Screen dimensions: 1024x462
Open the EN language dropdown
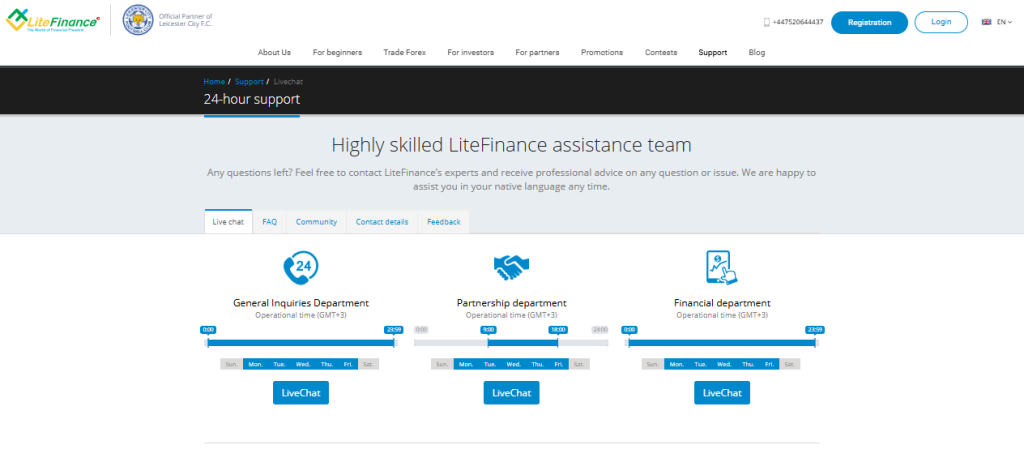[x=1004, y=22]
